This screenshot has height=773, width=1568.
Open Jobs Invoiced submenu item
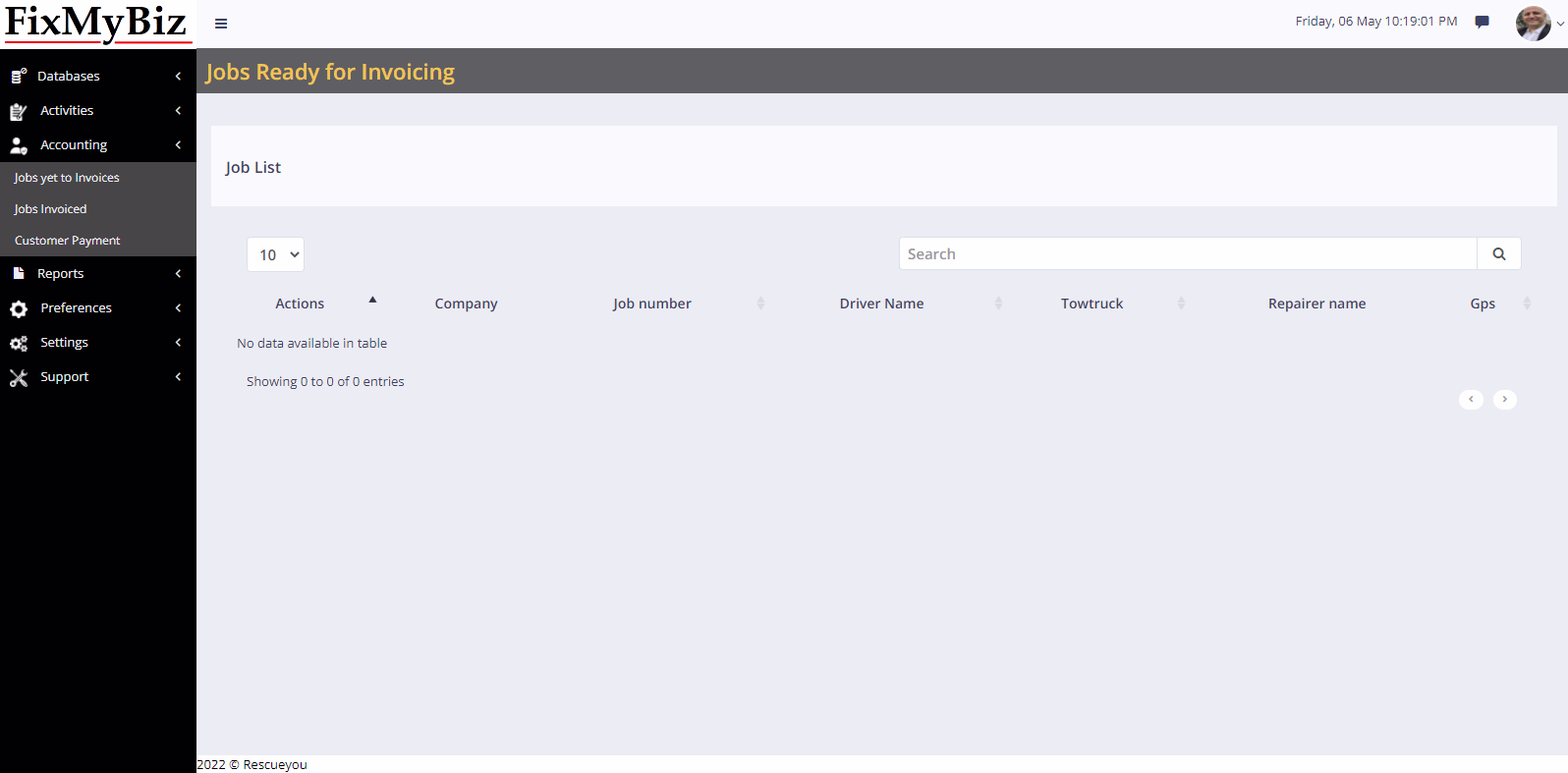(50, 209)
